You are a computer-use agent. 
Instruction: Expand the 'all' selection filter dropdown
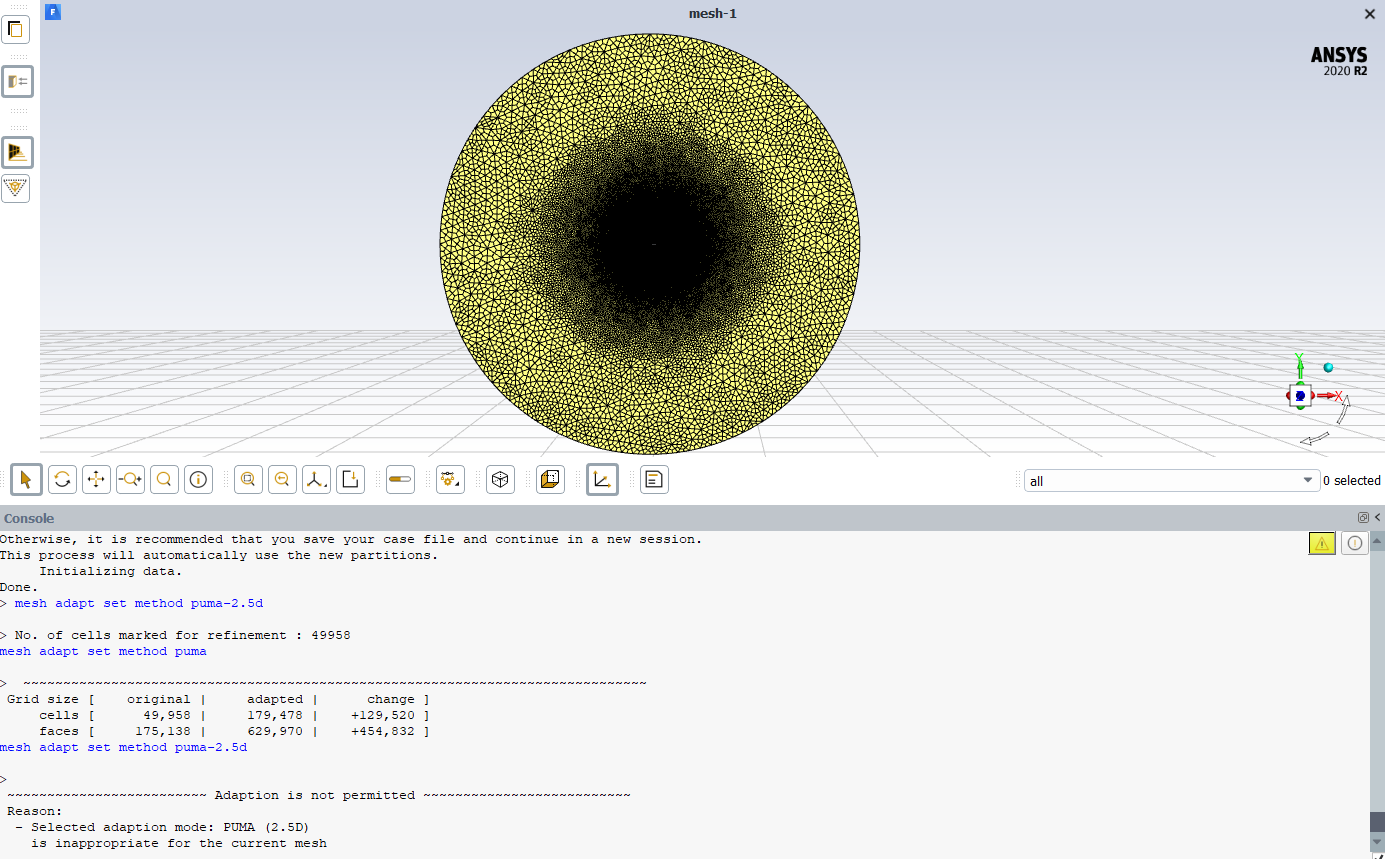coord(1308,481)
